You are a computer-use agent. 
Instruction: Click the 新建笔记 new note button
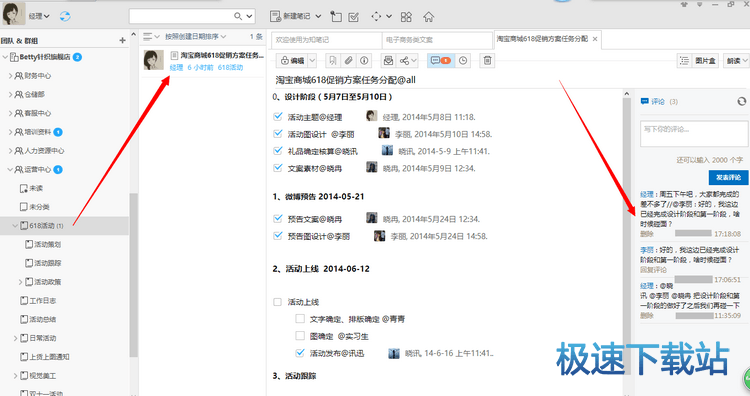coord(290,16)
